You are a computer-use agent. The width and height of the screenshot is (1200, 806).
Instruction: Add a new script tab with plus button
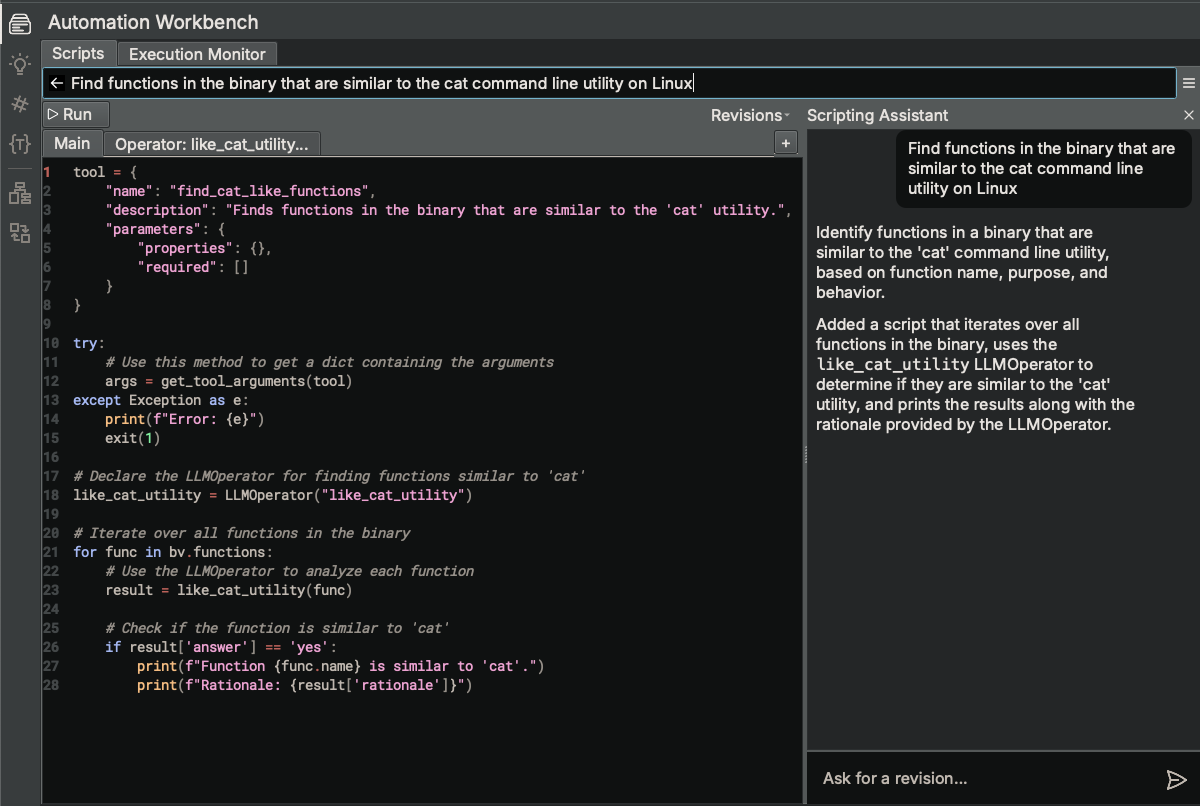click(786, 143)
